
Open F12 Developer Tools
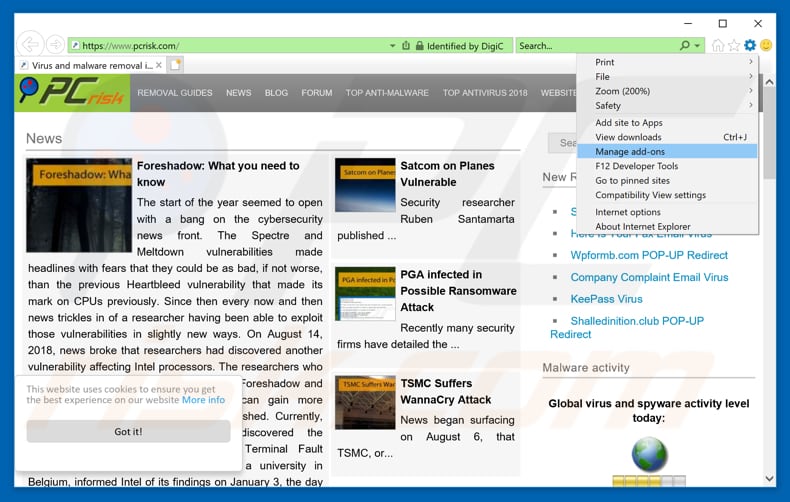point(667,166)
